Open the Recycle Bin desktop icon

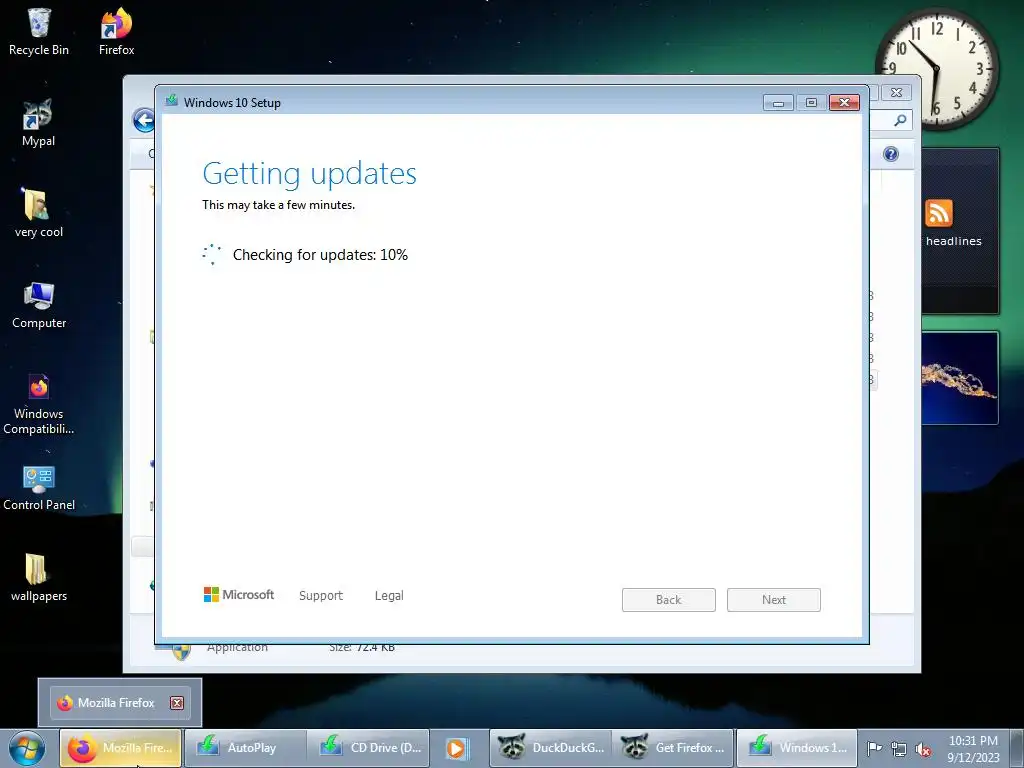[x=39, y=32]
